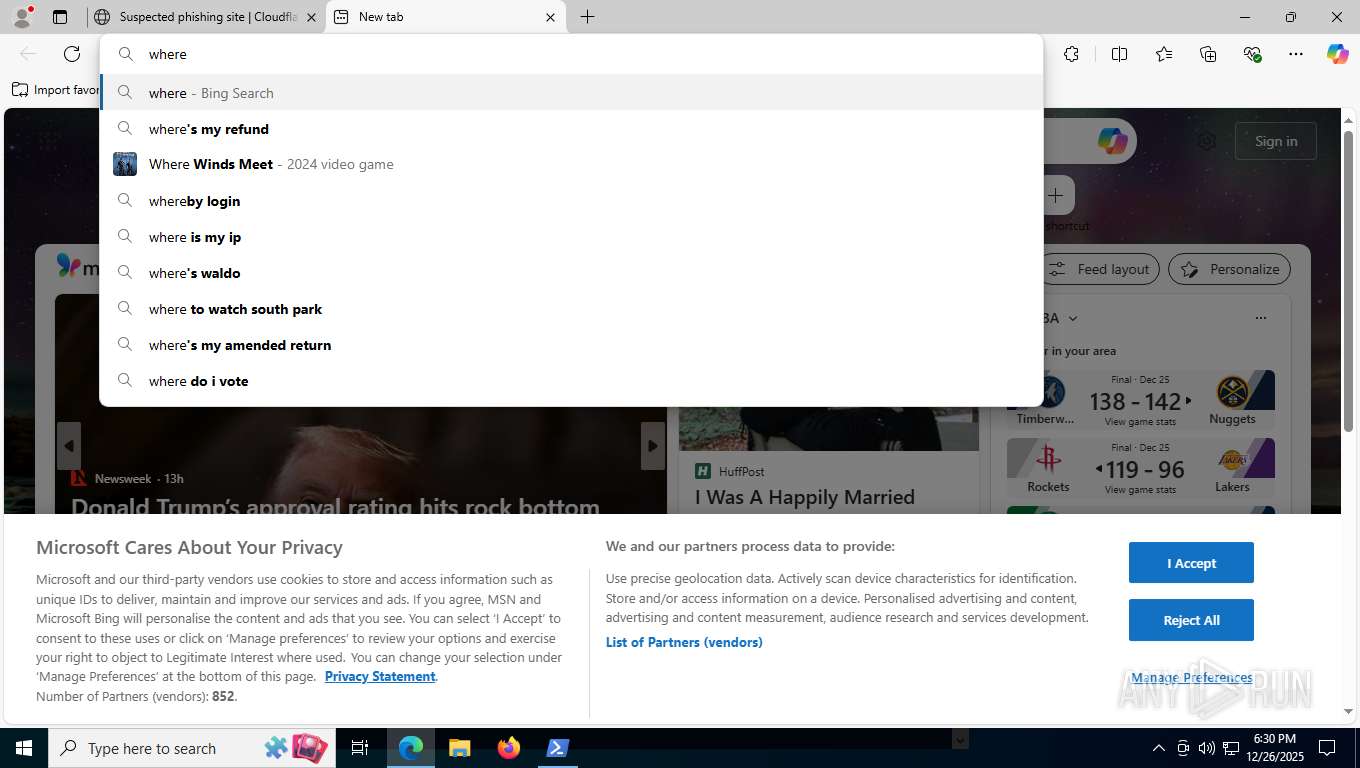The width and height of the screenshot is (1360, 768).
Task: Expand the NBA league dropdown chevron
Action: click(1073, 318)
